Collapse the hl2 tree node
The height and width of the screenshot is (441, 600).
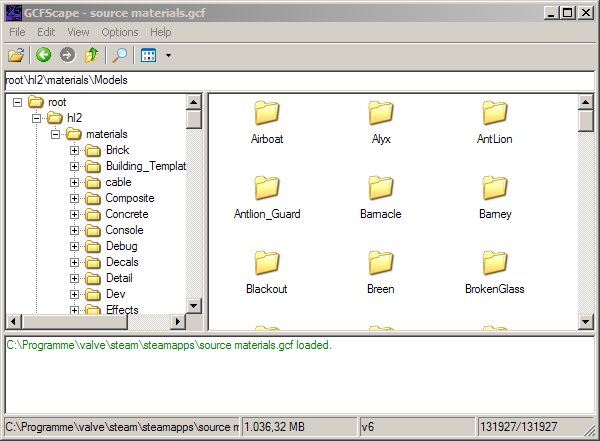tap(36, 118)
